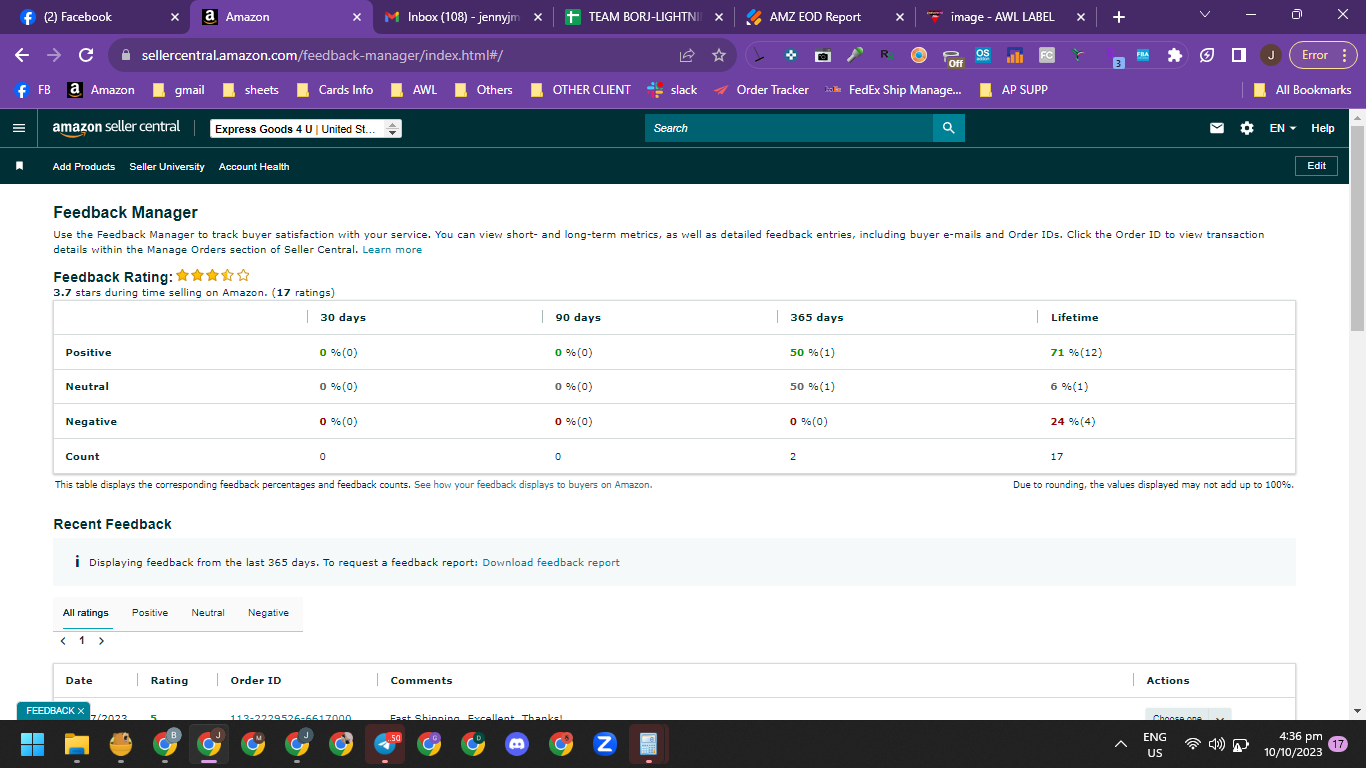
Task: Go to next feedback page arrow
Action: pyautogui.click(x=101, y=641)
